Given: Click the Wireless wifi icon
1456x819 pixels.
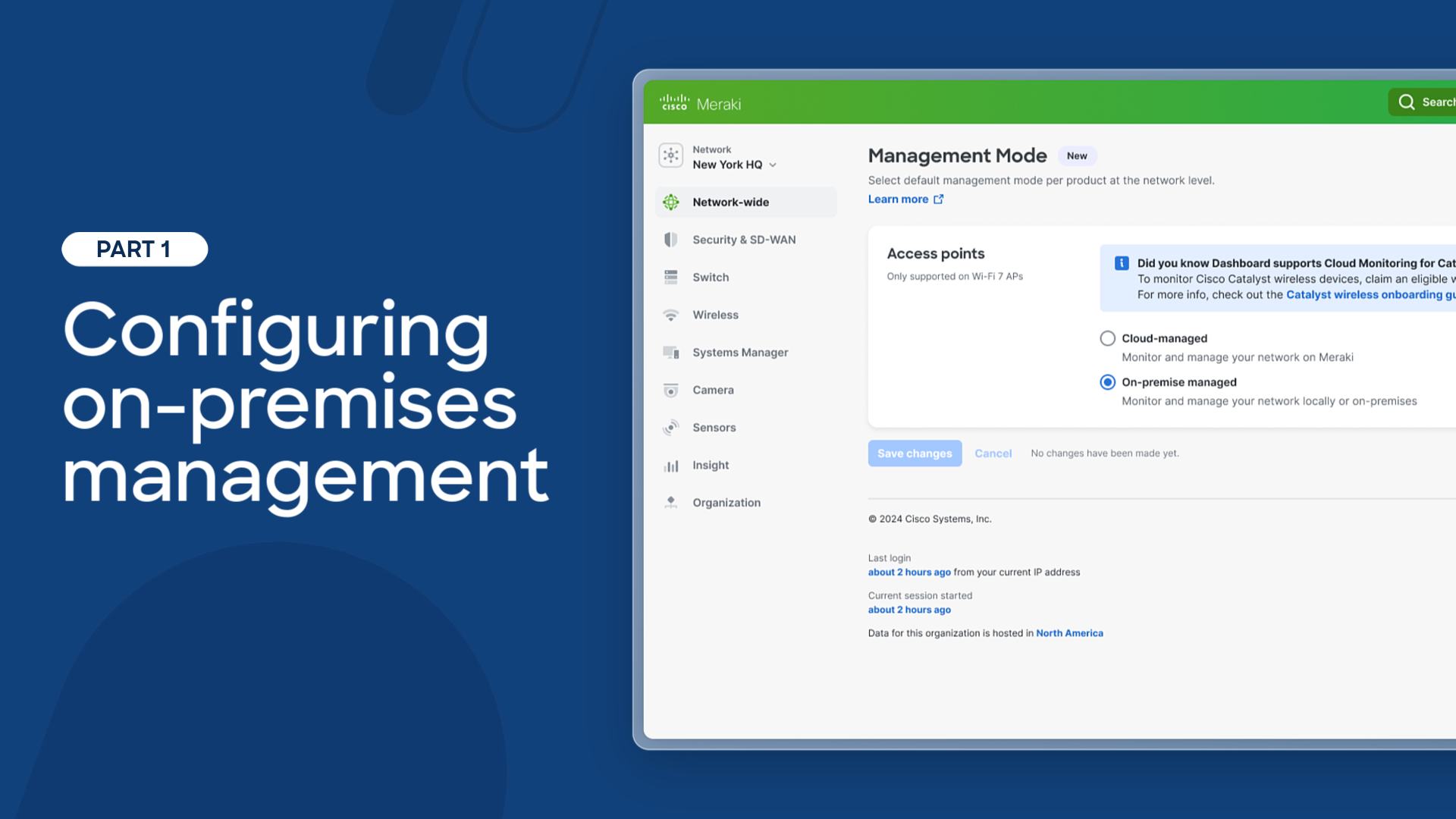Looking at the screenshot, I should click(670, 315).
